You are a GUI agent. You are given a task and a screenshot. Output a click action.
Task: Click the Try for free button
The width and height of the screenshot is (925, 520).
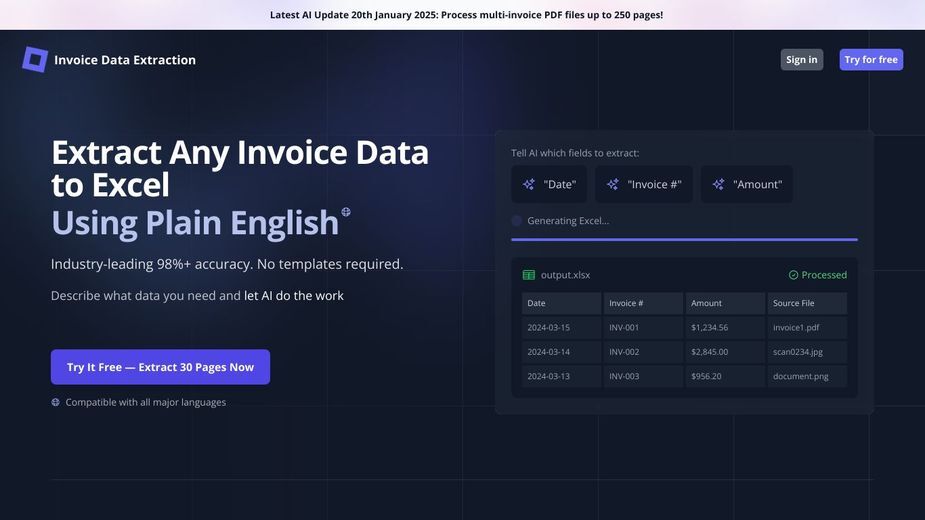[x=871, y=60]
